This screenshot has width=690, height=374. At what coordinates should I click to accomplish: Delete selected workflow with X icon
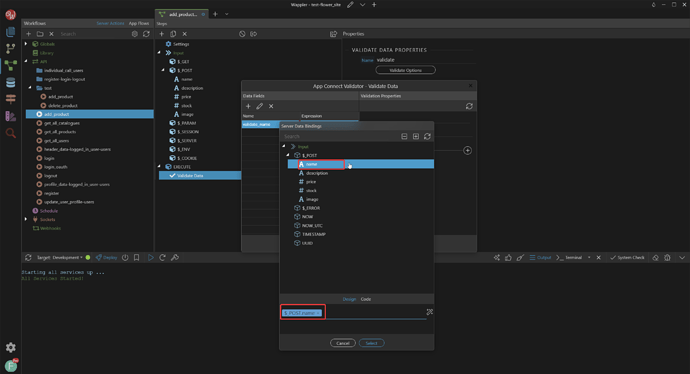tap(51, 34)
